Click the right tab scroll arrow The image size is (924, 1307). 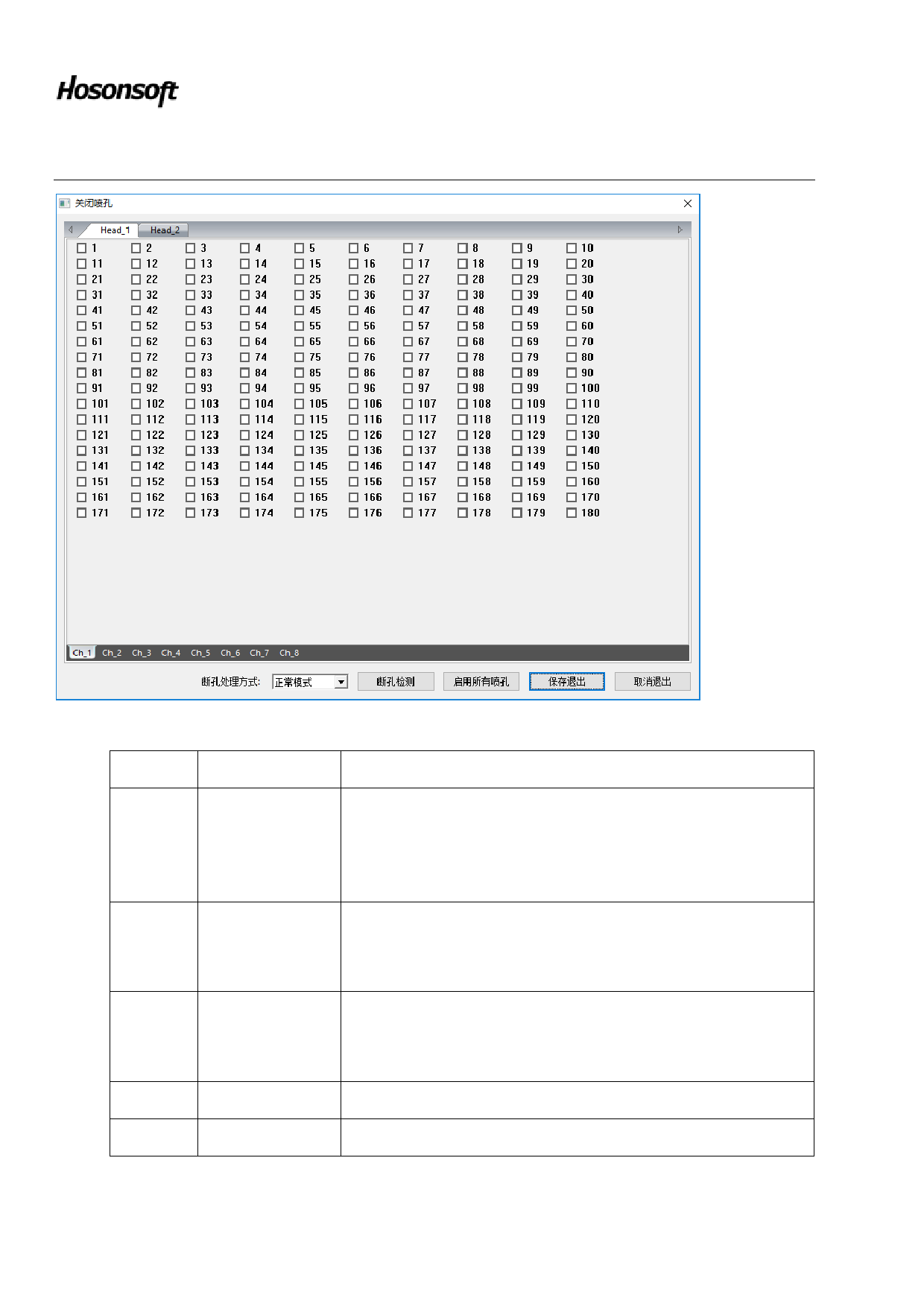coord(680,230)
